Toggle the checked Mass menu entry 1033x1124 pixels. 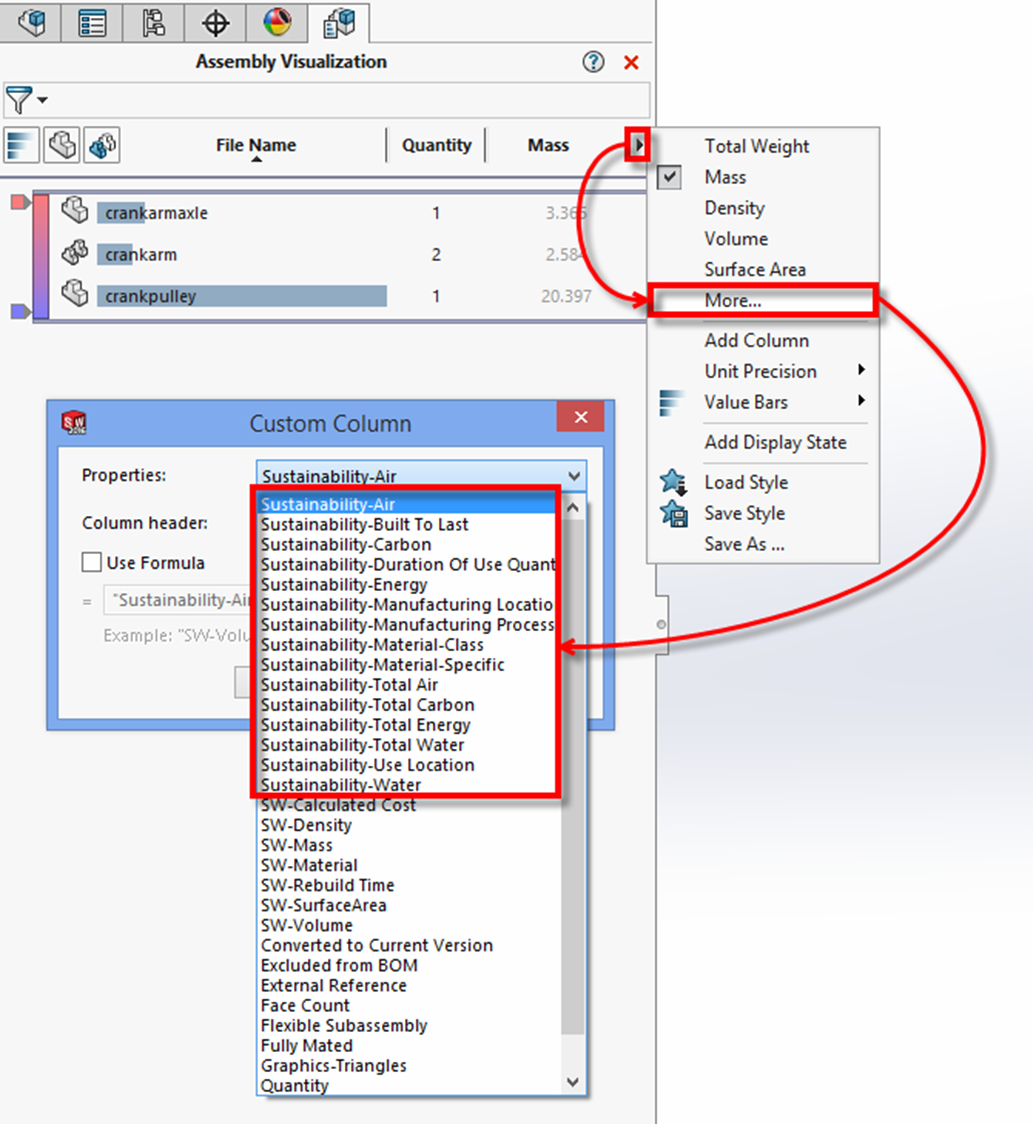pyautogui.click(x=725, y=177)
